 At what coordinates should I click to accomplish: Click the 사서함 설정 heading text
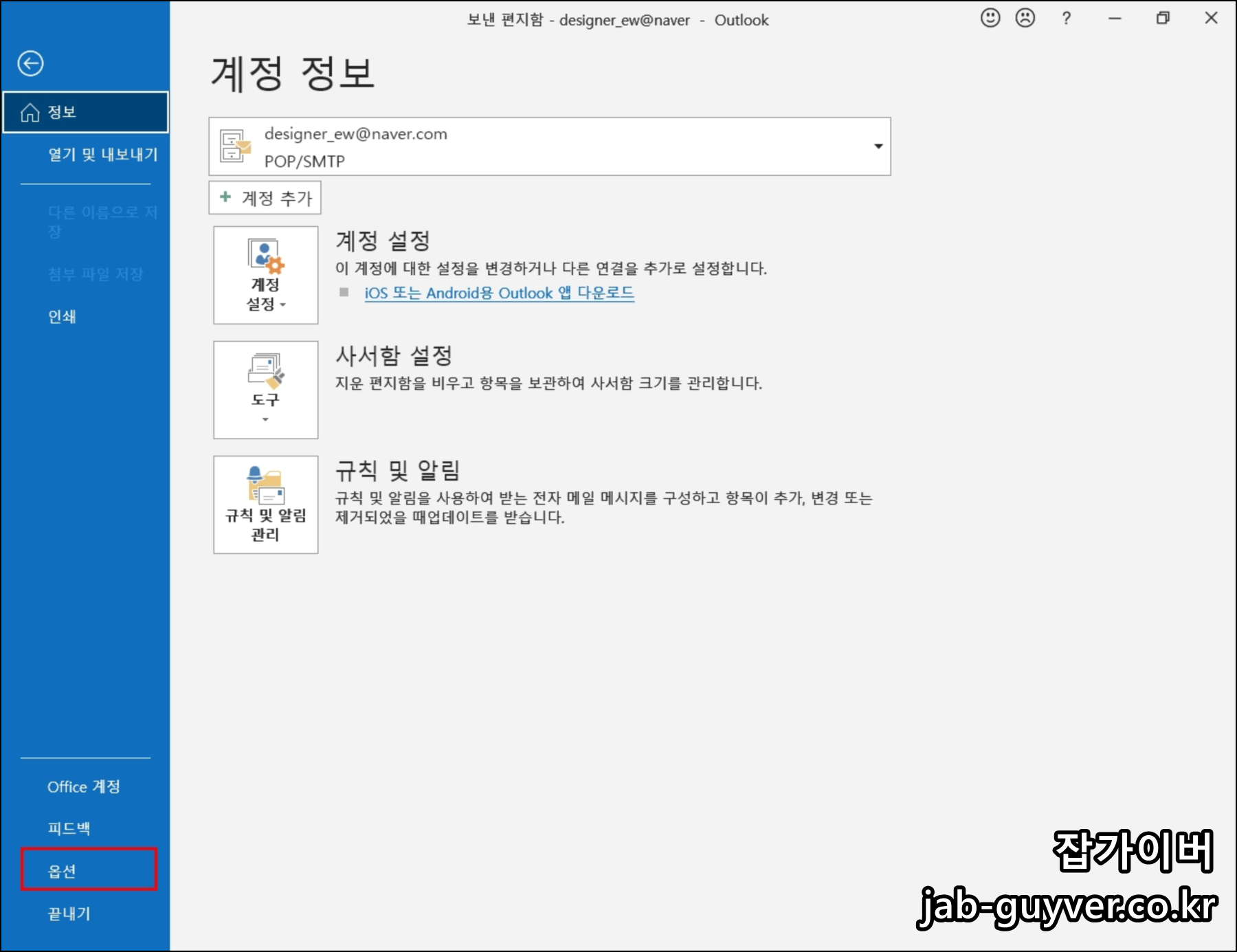coord(394,355)
